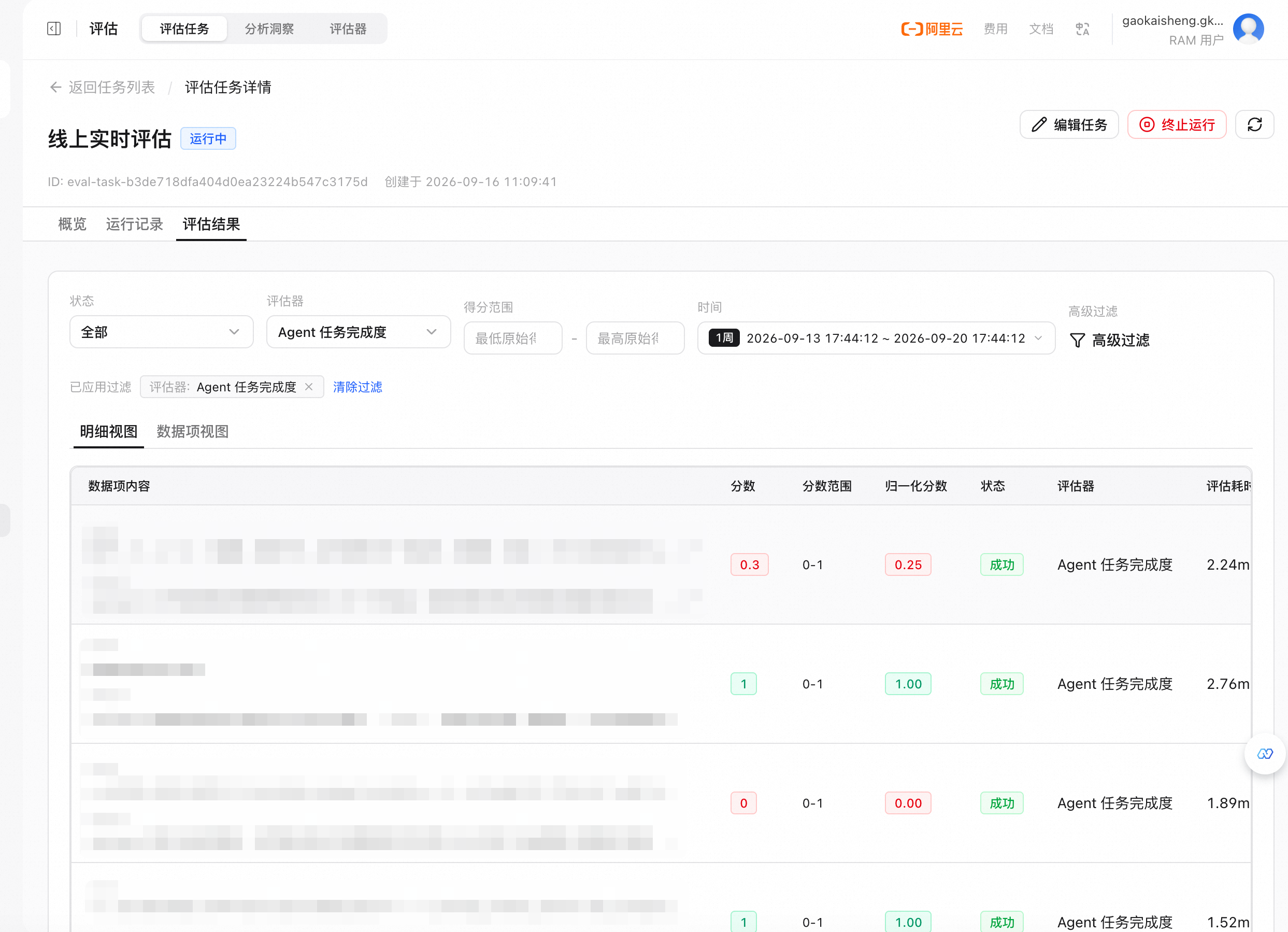
Task: Switch to 分析洞察 top tab
Action: 269,29
